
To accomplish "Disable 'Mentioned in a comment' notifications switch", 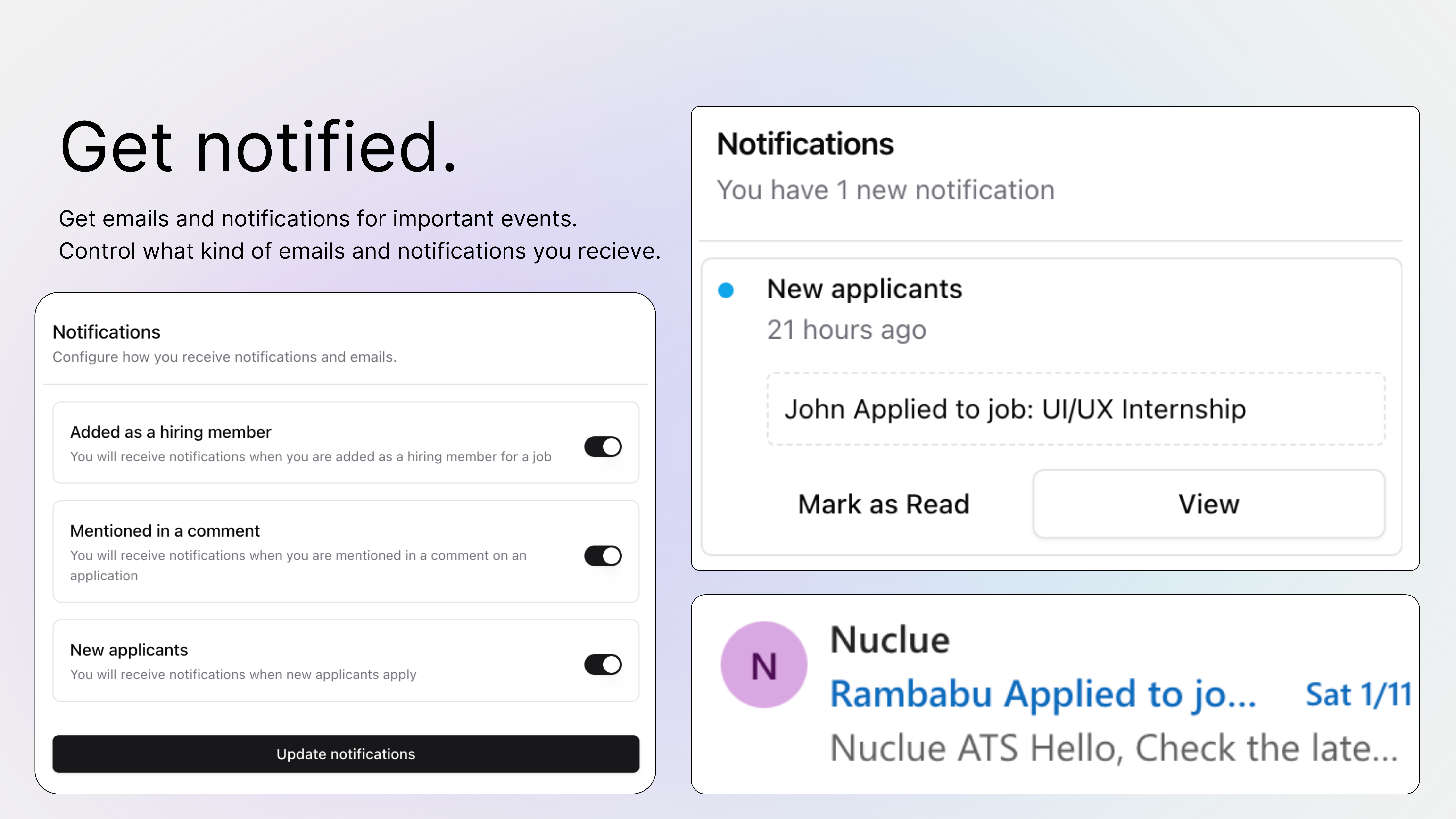I will (x=603, y=556).
